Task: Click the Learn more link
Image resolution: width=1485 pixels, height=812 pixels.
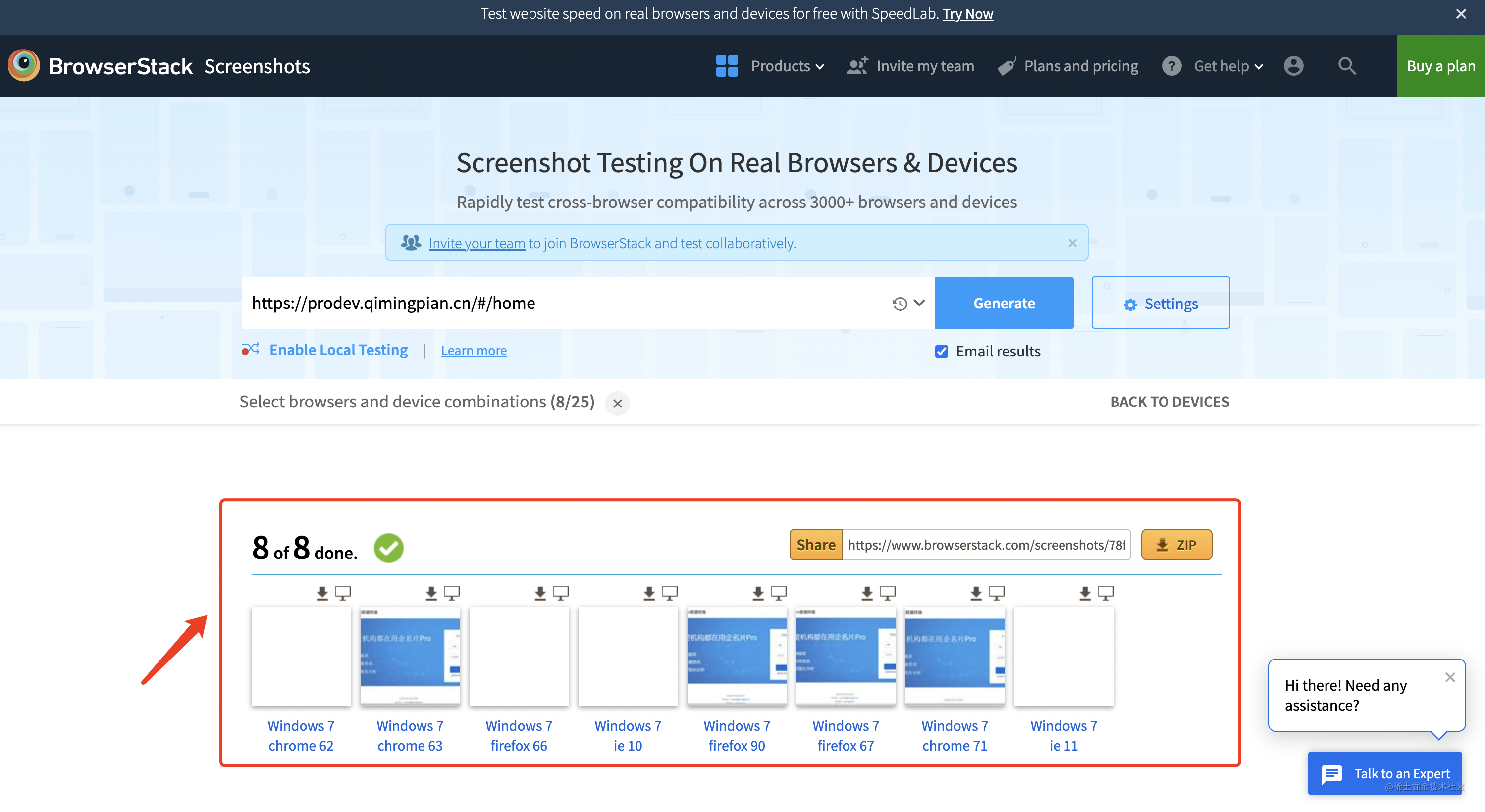Action: point(473,351)
